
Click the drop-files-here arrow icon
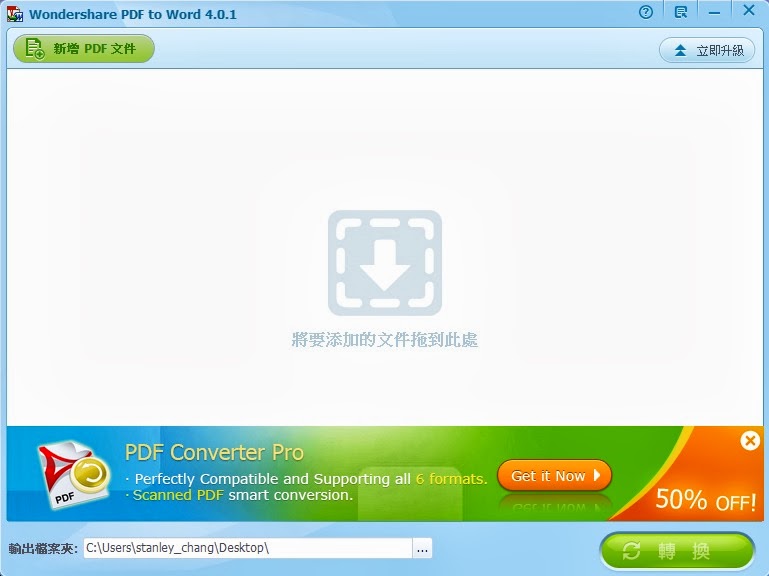coord(384,263)
